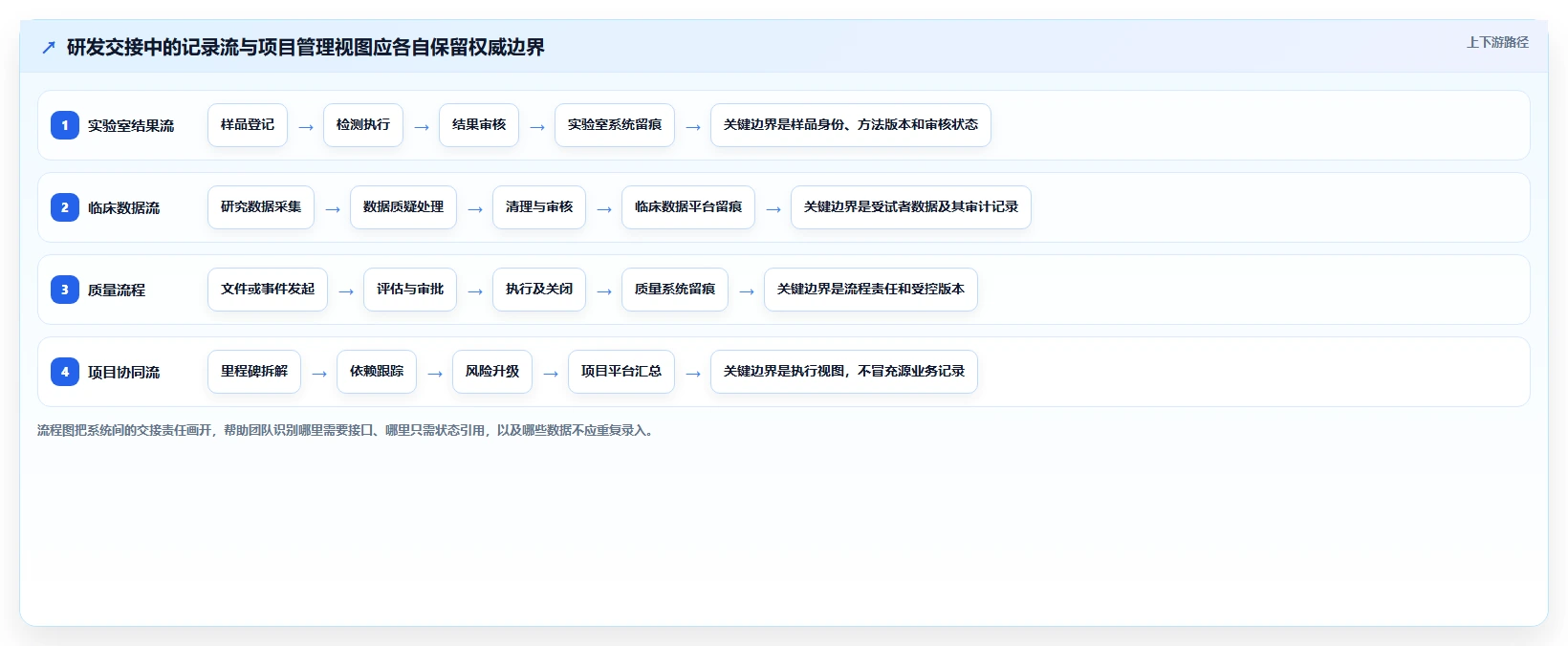Click the 质量流程 row label
The image size is (1568, 646).
[x=117, y=290]
